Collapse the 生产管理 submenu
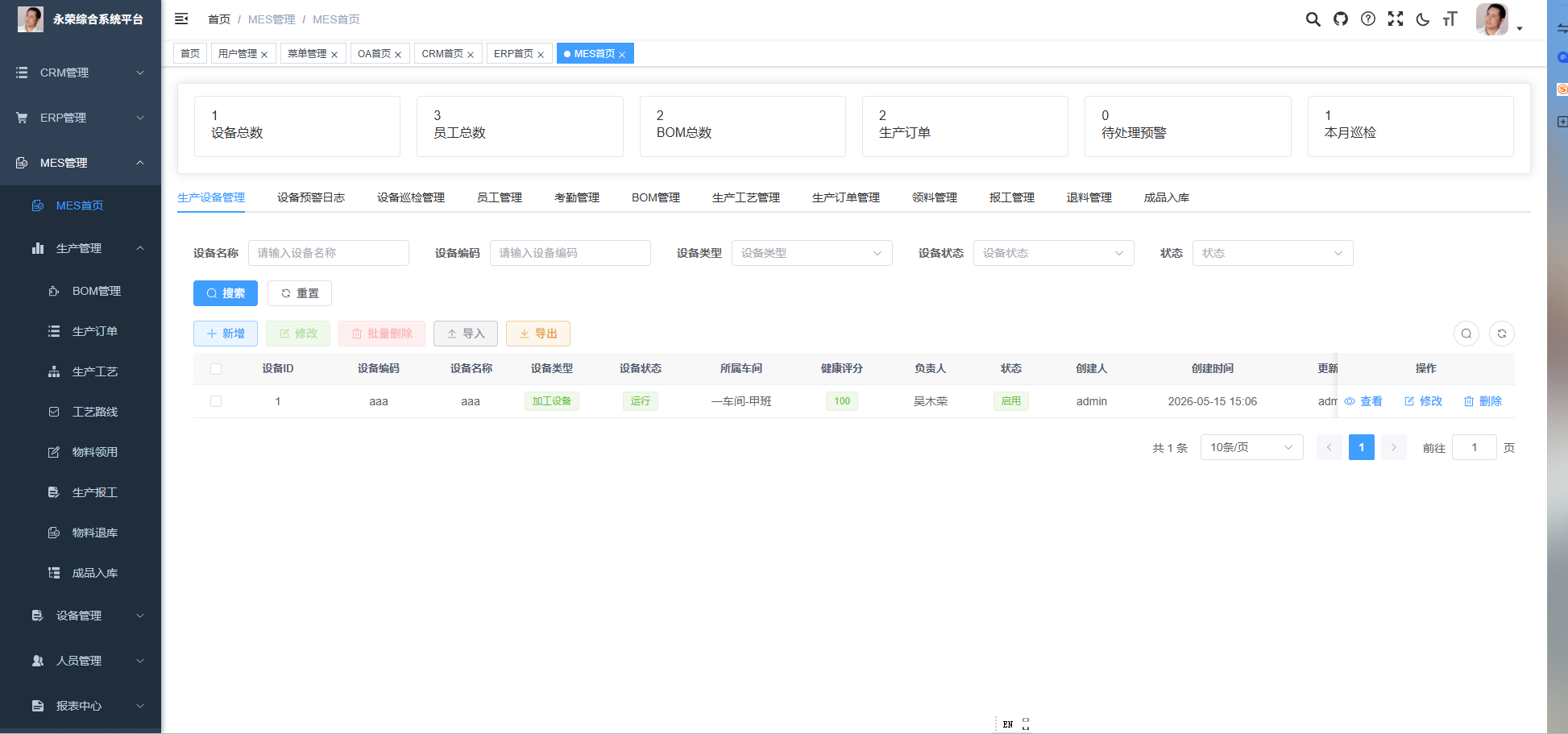Viewport: 1568px width, 734px height. pos(81,248)
